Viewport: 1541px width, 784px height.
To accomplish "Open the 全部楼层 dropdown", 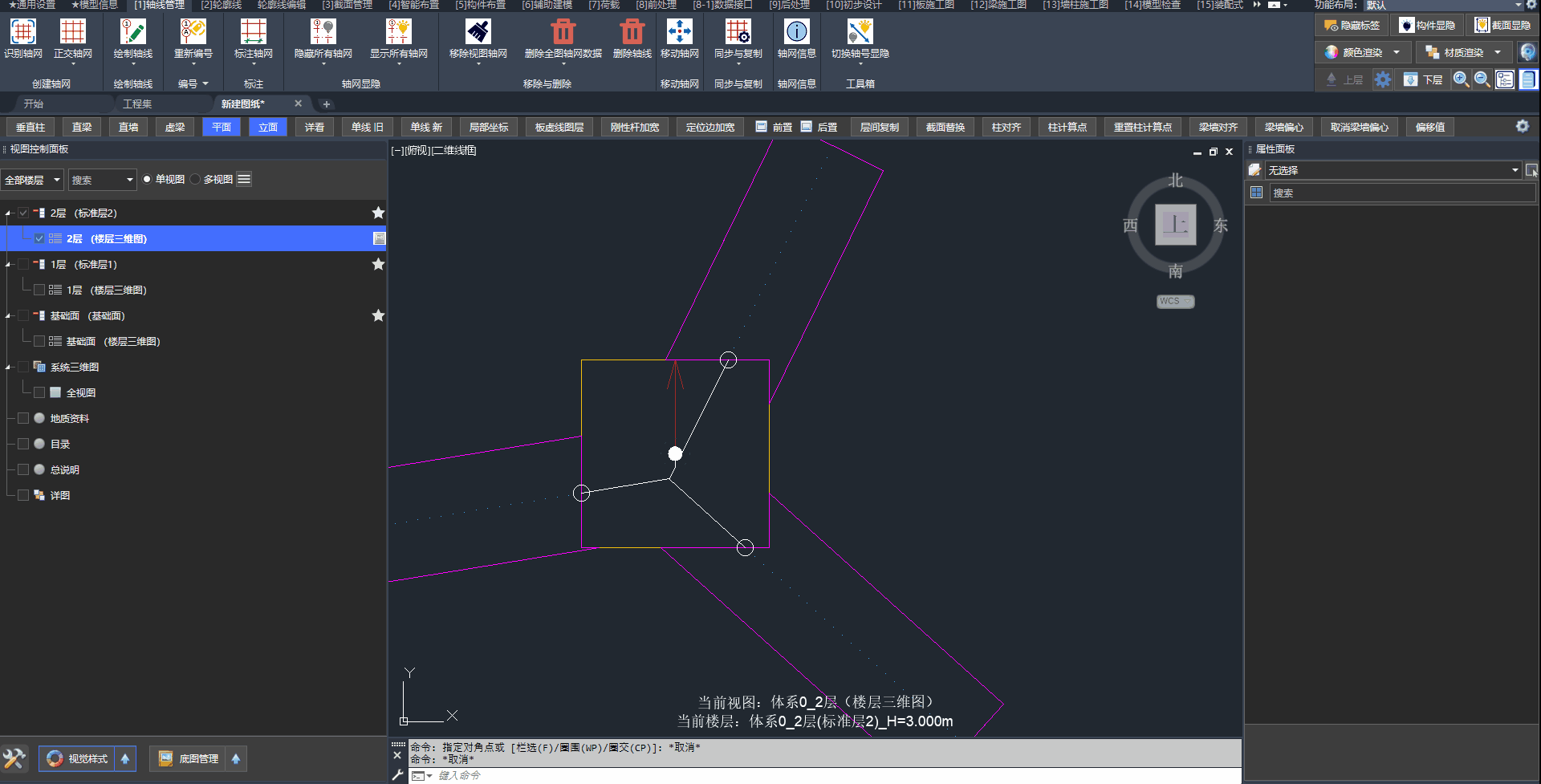I will click(x=32, y=180).
